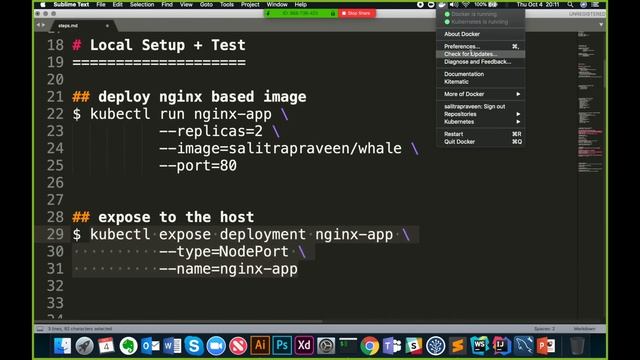
Task: Open Zoom app in the dock
Action: click(x=216, y=346)
